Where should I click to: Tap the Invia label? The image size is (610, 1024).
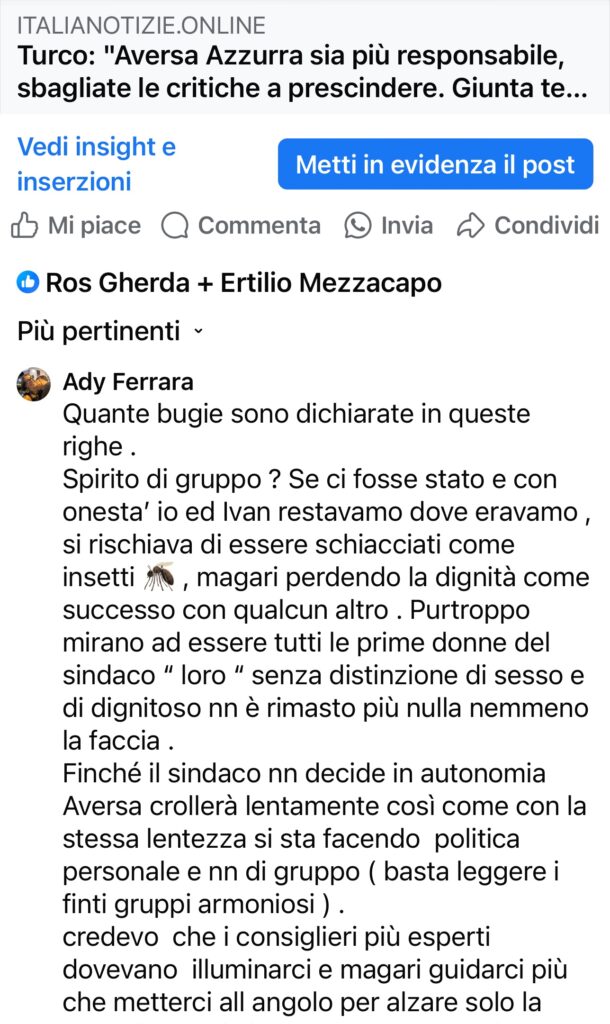click(407, 226)
